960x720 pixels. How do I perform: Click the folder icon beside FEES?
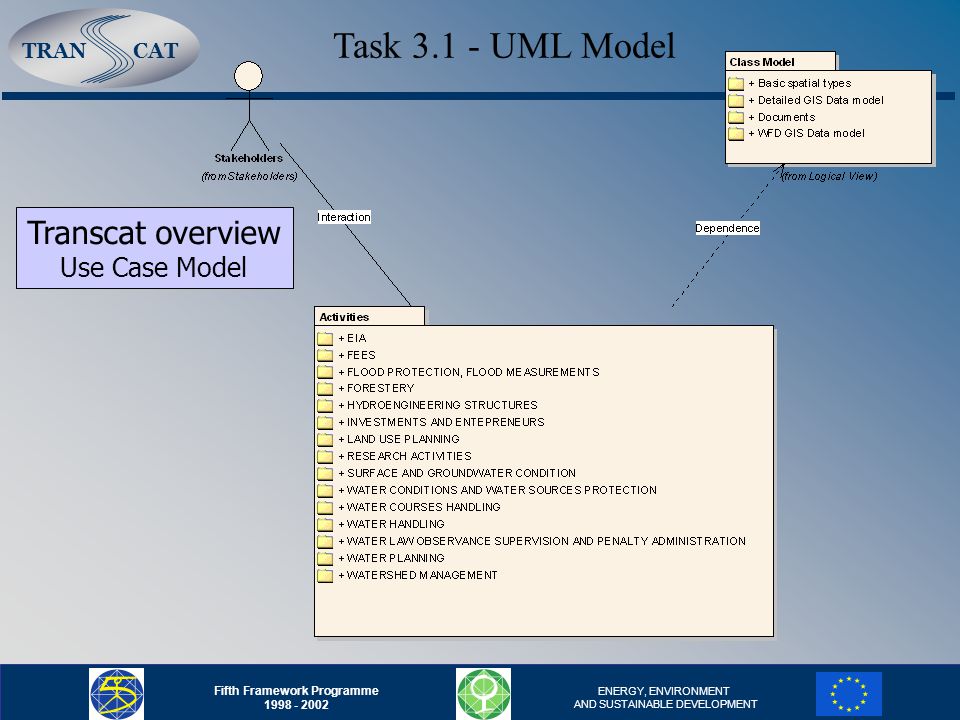click(x=325, y=355)
